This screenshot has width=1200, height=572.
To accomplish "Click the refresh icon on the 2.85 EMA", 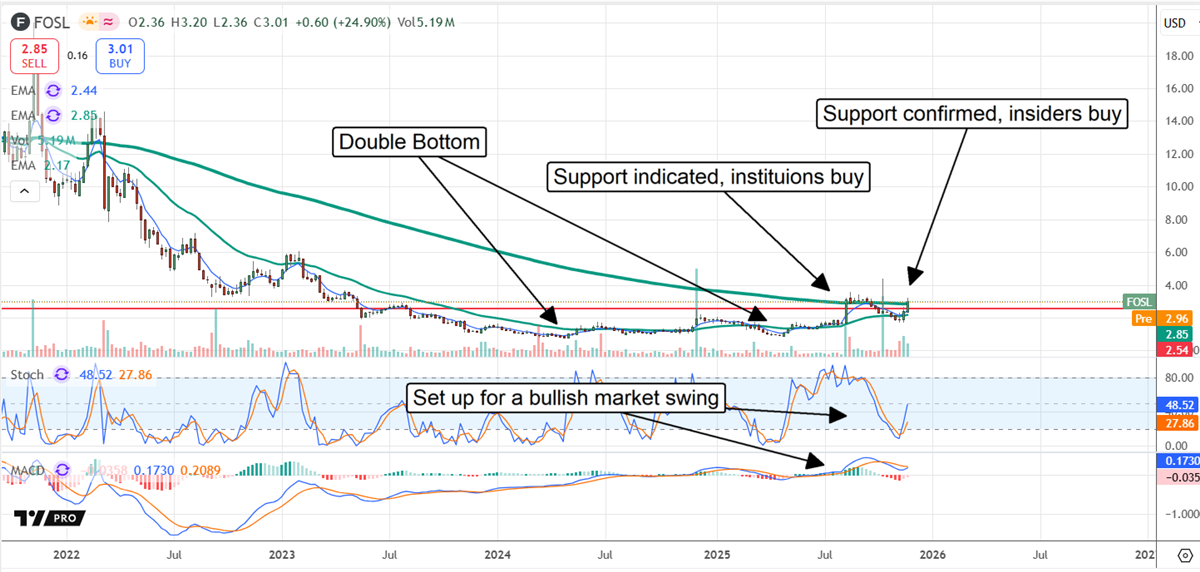I will tap(54, 116).
